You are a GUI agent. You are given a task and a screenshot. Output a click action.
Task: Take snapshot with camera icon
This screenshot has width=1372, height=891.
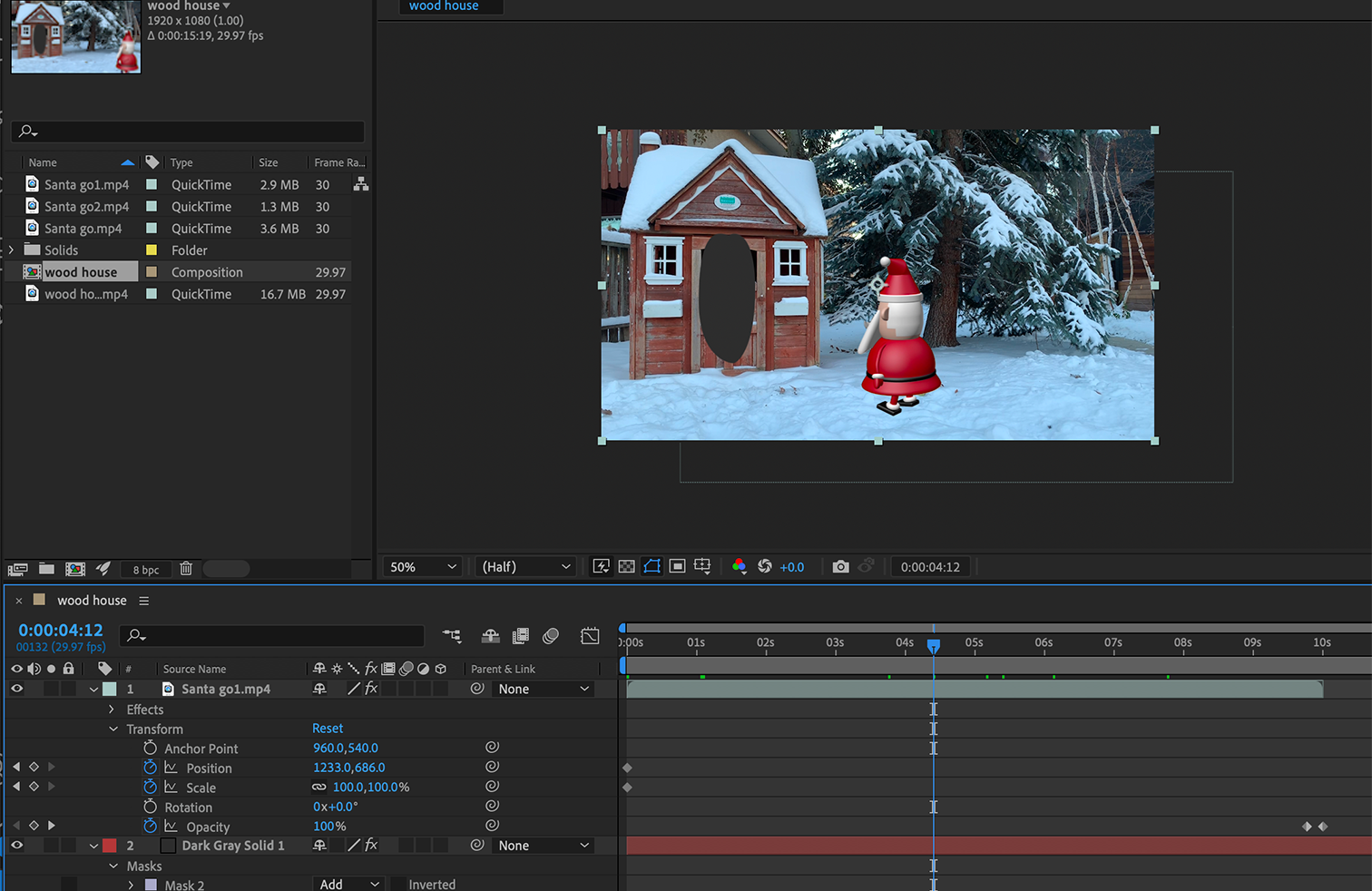coord(840,566)
